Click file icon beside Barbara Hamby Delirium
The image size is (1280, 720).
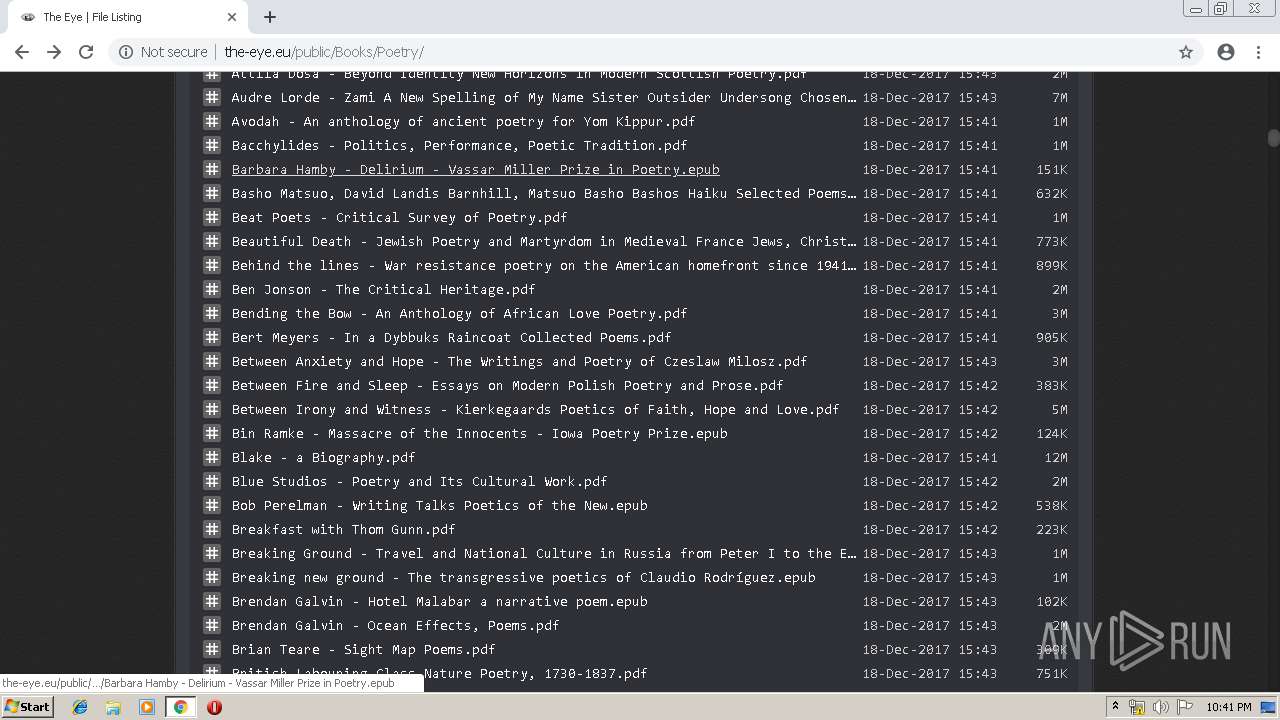pos(212,169)
